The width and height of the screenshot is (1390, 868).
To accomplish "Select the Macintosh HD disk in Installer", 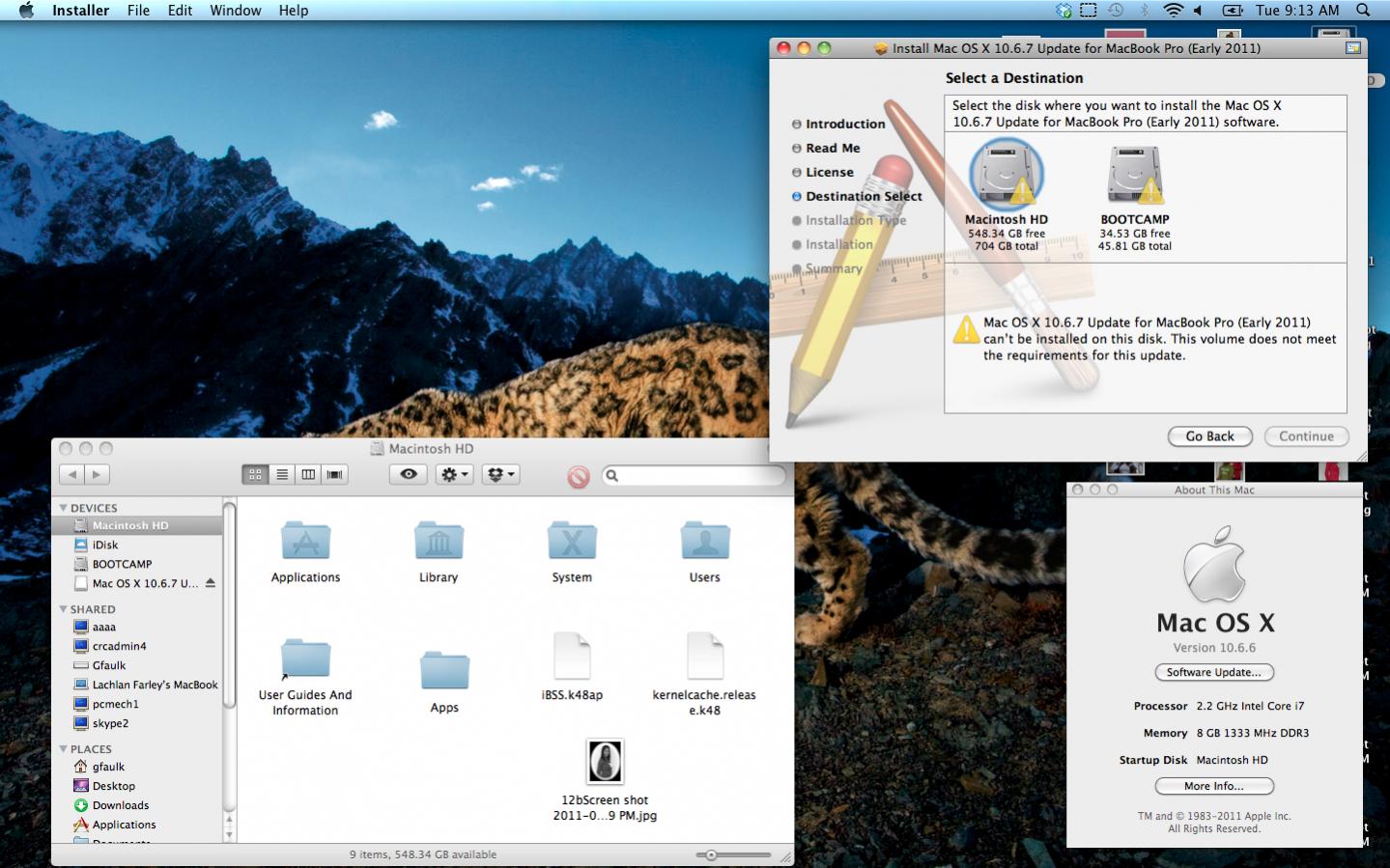I will pyautogui.click(x=1007, y=196).
